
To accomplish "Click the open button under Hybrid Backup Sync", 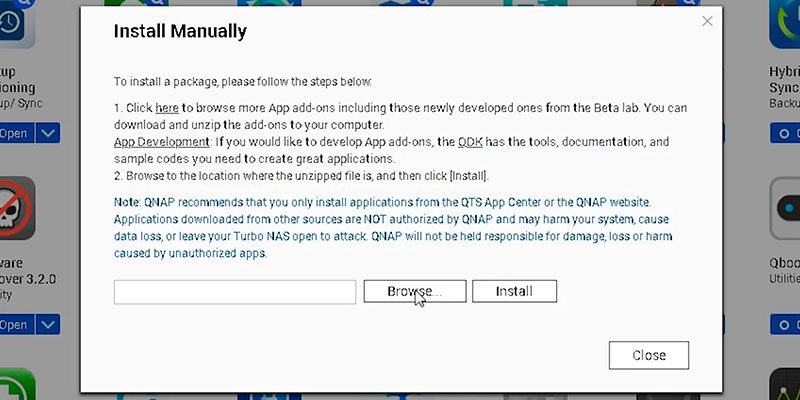I will coord(785,133).
